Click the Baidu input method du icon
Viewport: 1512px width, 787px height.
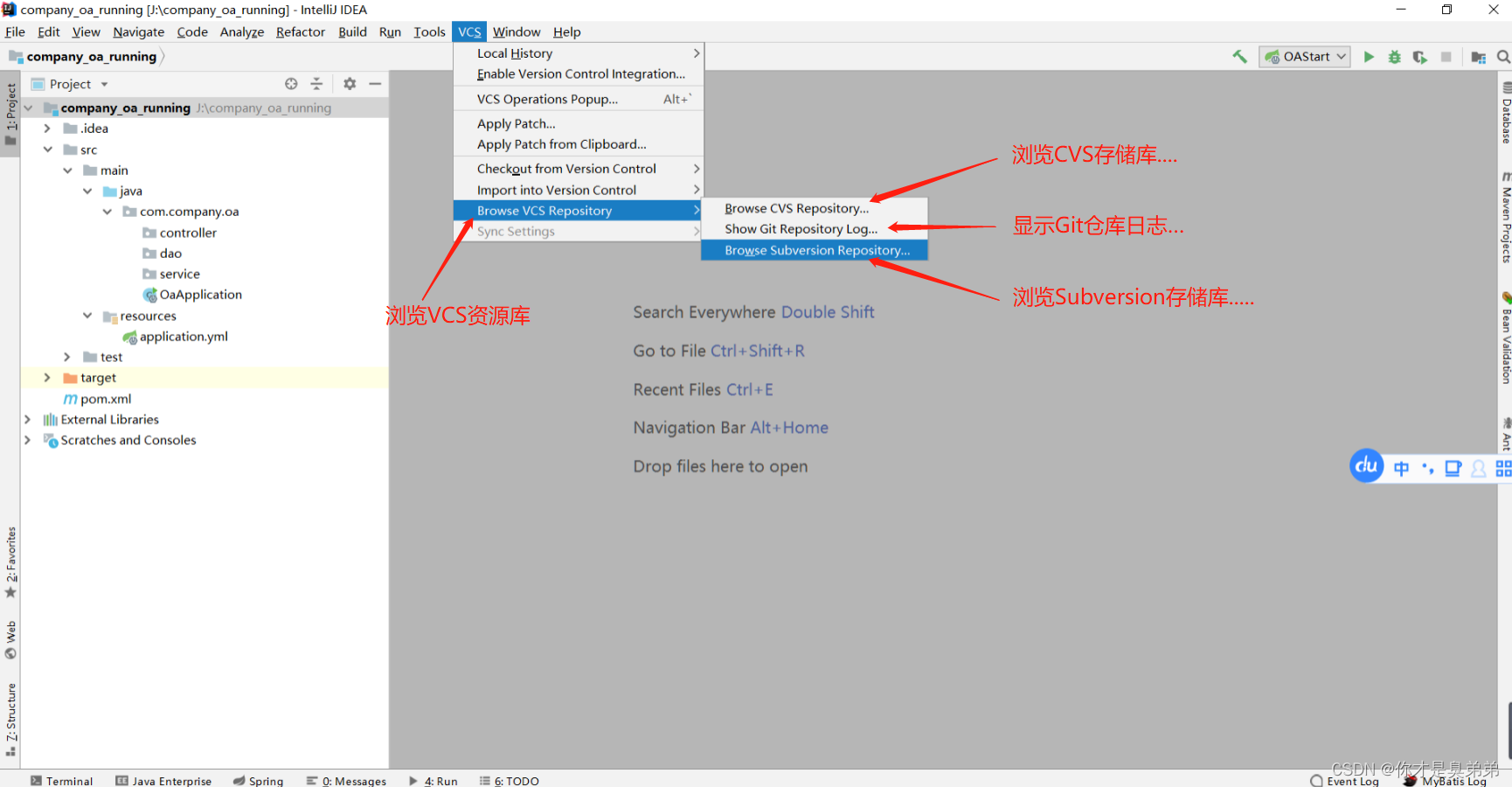1367,466
